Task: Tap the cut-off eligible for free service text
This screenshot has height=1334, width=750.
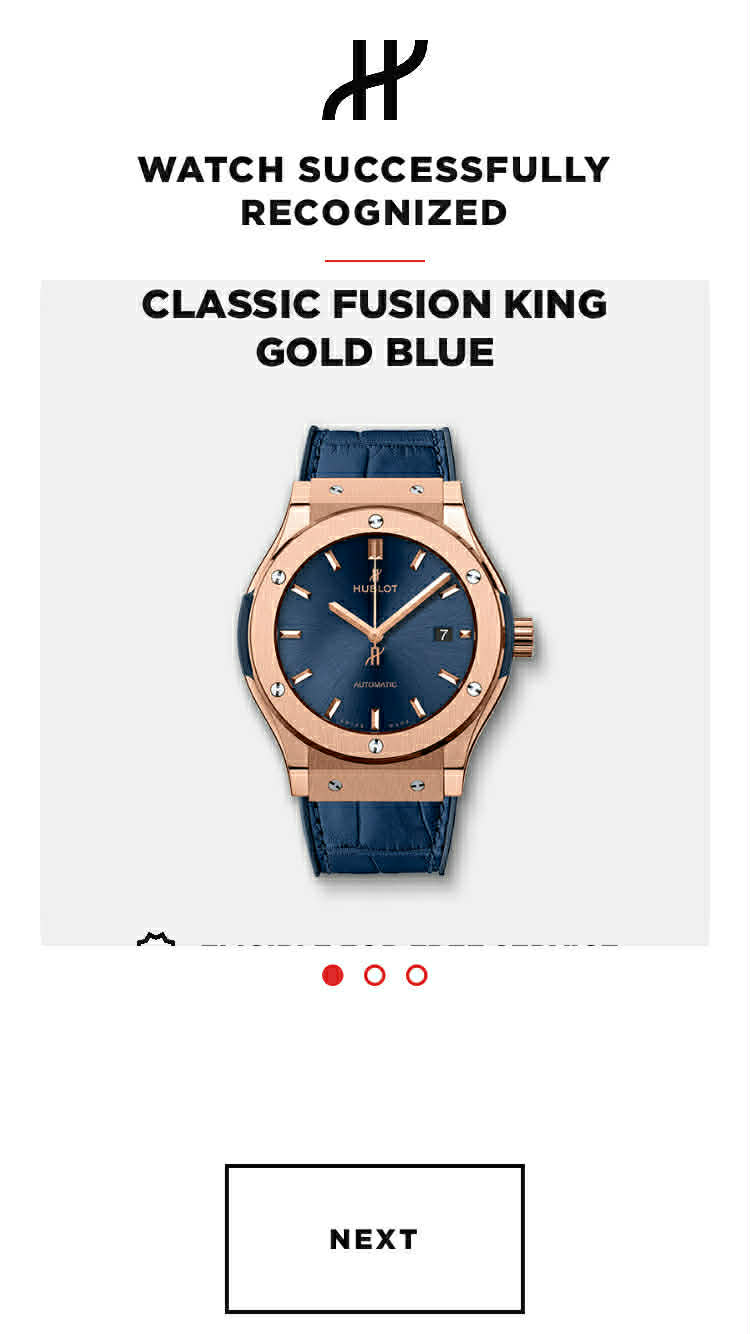Action: point(409,943)
